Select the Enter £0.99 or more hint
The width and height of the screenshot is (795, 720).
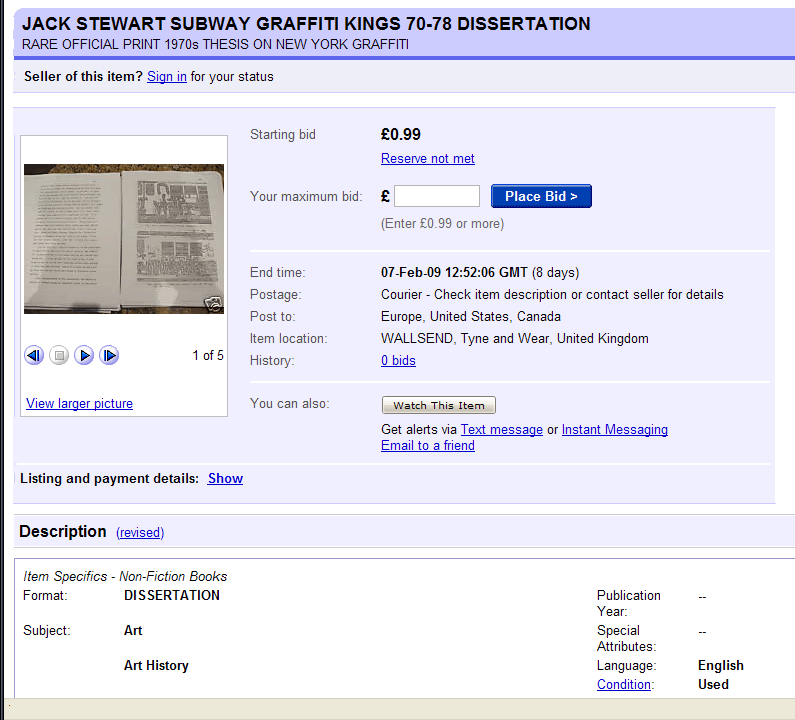pyautogui.click(x=442, y=224)
